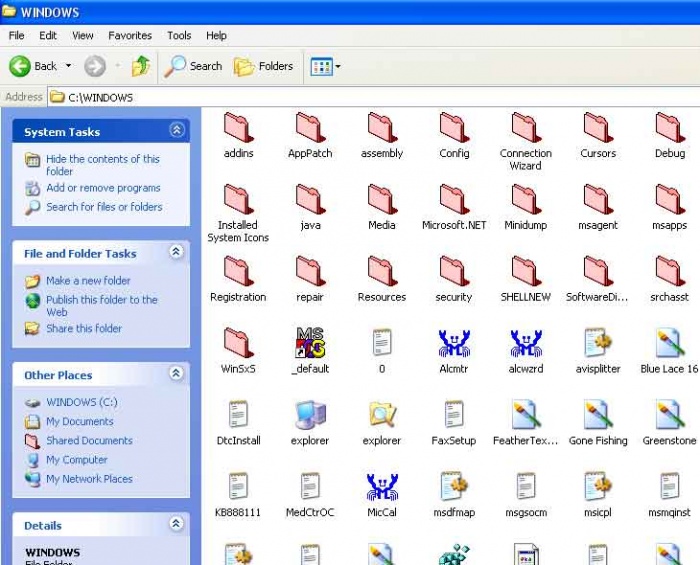This screenshot has height=565, width=700.
Task: Open the Tools menu
Action: coord(179,36)
